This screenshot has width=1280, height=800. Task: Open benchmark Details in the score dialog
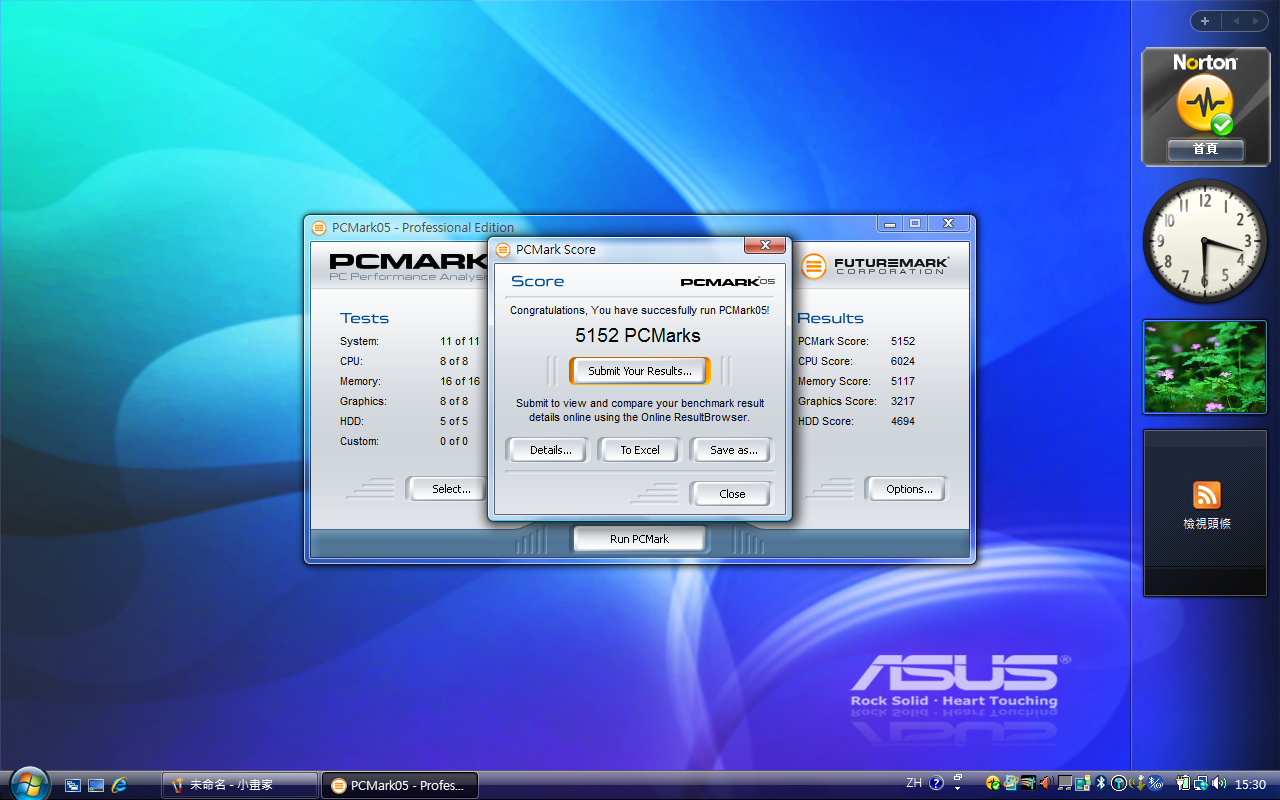(550, 450)
